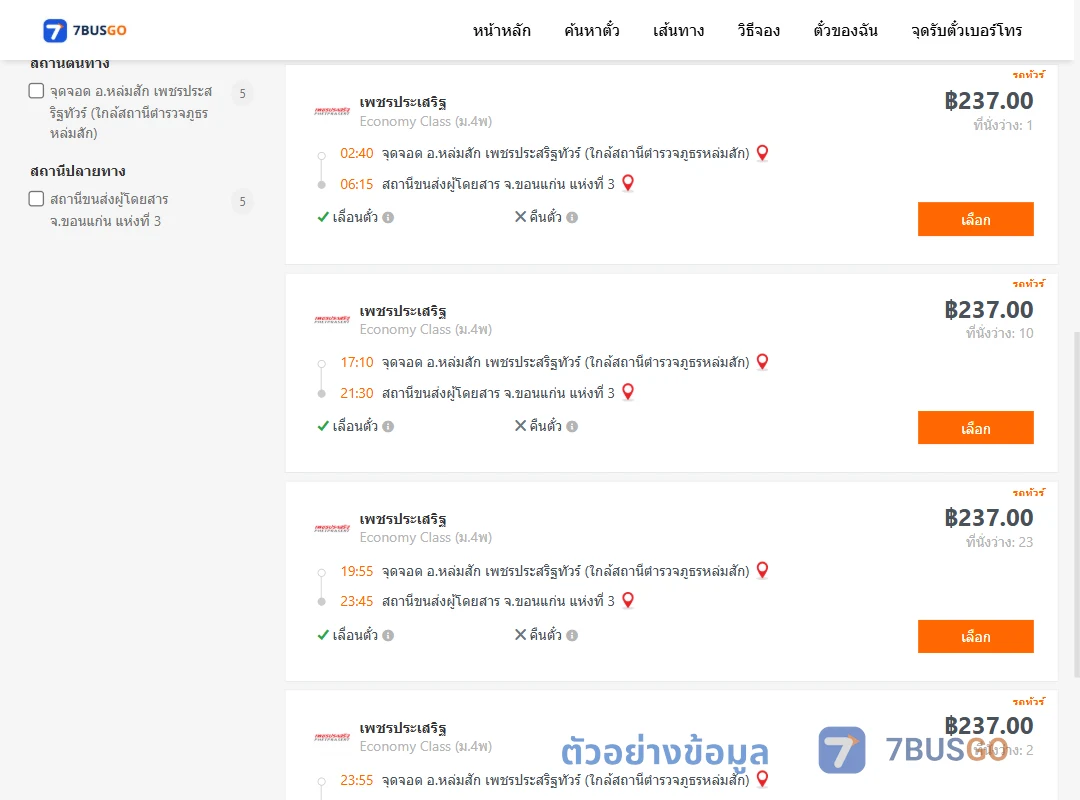Click the 7BUSGO logo in header
The height and width of the screenshot is (800, 1080).
tap(85, 30)
